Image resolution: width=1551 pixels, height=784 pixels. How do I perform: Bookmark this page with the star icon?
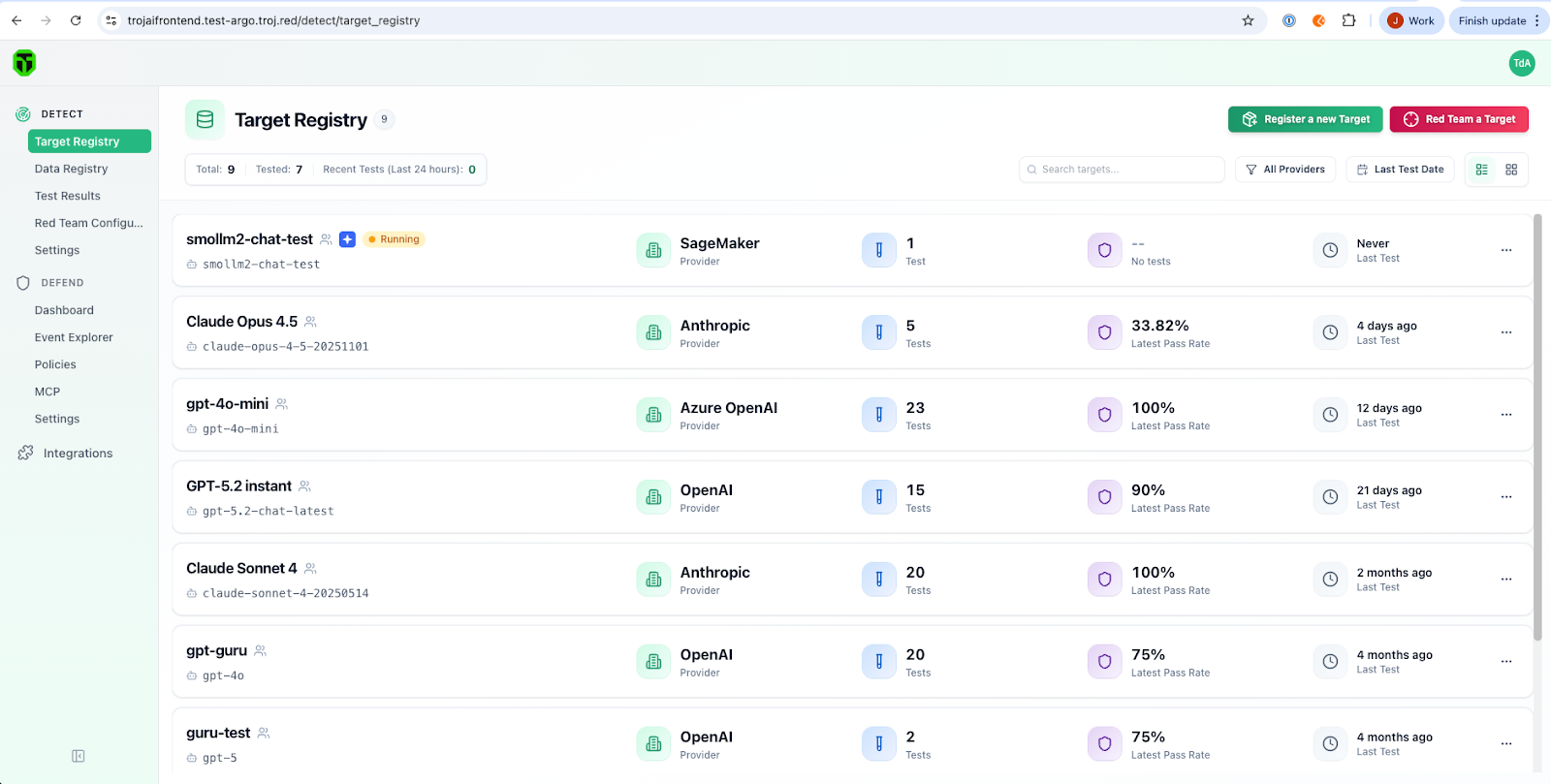[x=1248, y=20]
